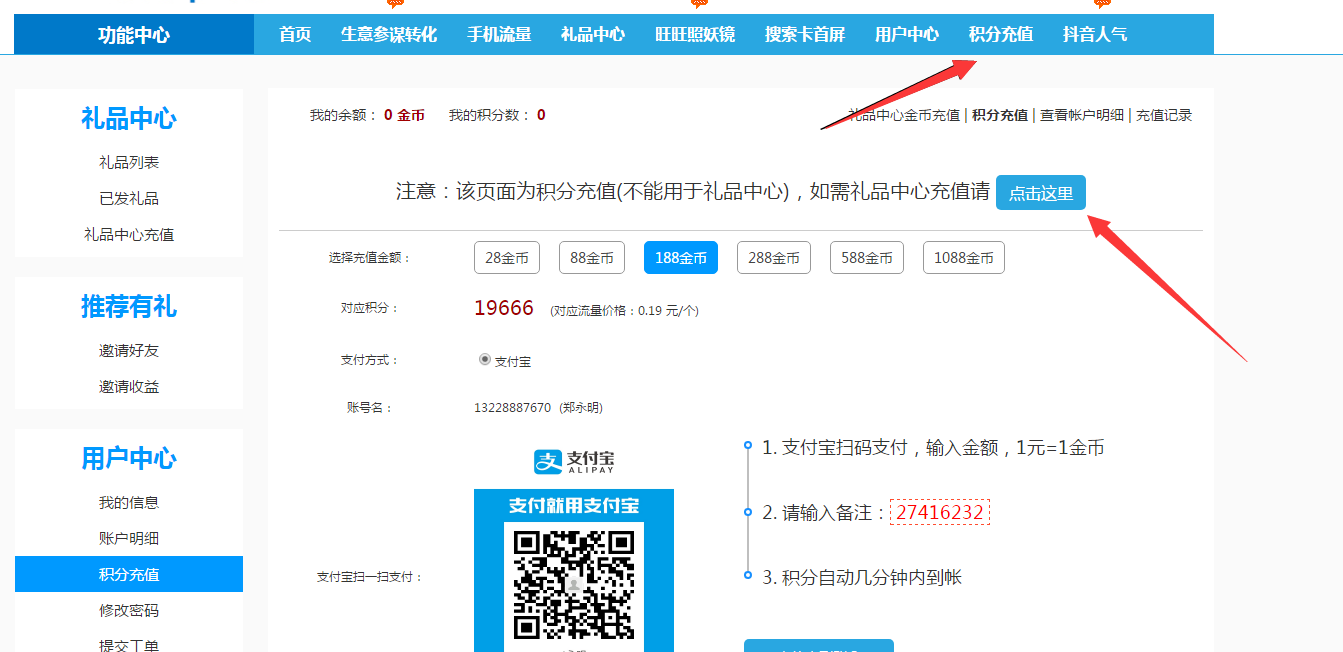Click account name 13228887670 (郑永明)
1343x652 pixels.
(x=539, y=408)
